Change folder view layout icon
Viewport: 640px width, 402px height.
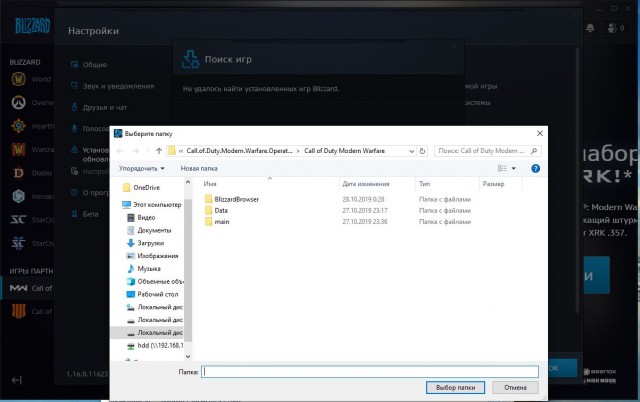point(502,169)
